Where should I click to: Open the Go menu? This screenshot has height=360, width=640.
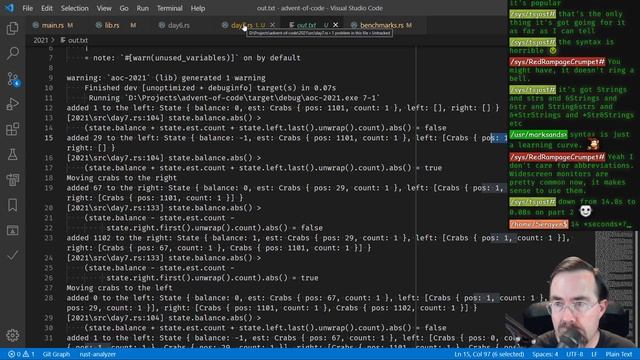point(124,8)
